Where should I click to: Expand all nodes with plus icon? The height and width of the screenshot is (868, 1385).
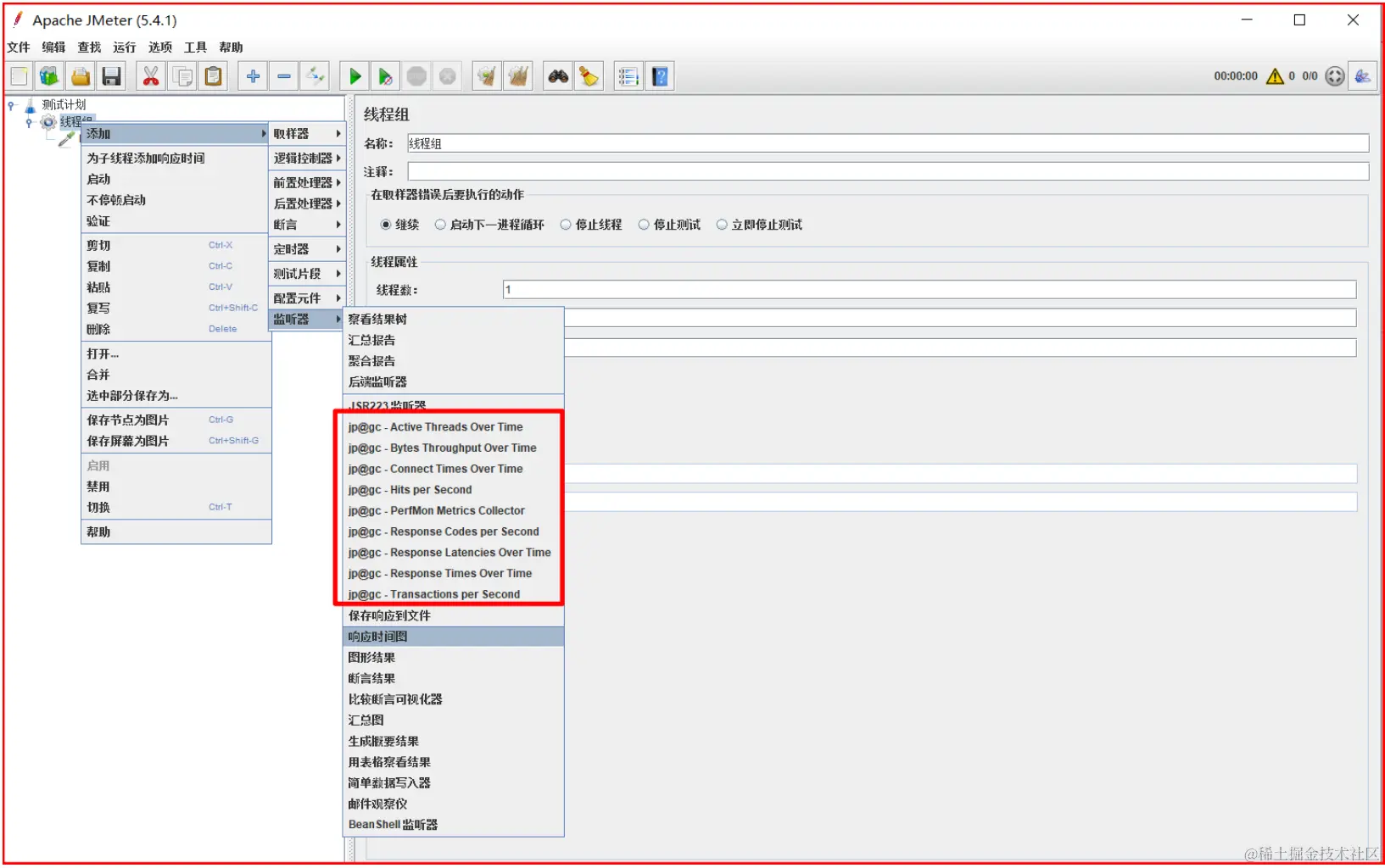(253, 76)
